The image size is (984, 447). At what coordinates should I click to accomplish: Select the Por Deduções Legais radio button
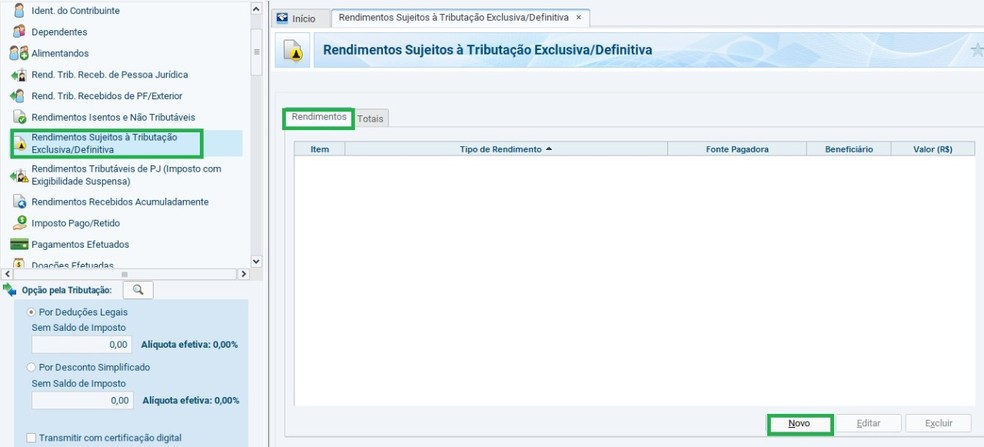[x=31, y=312]
